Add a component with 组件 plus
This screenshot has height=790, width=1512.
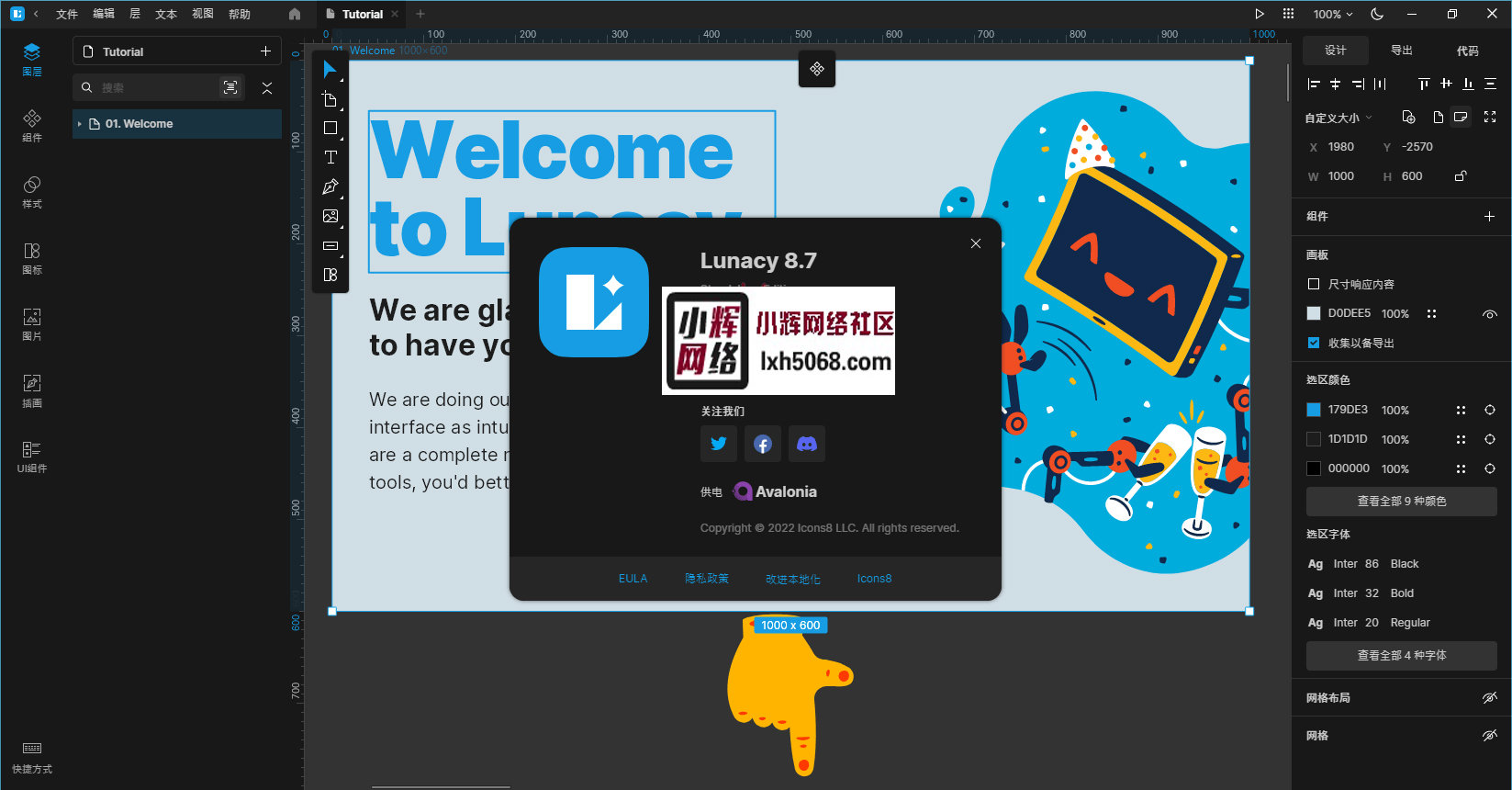click(x=1489, y=216)
